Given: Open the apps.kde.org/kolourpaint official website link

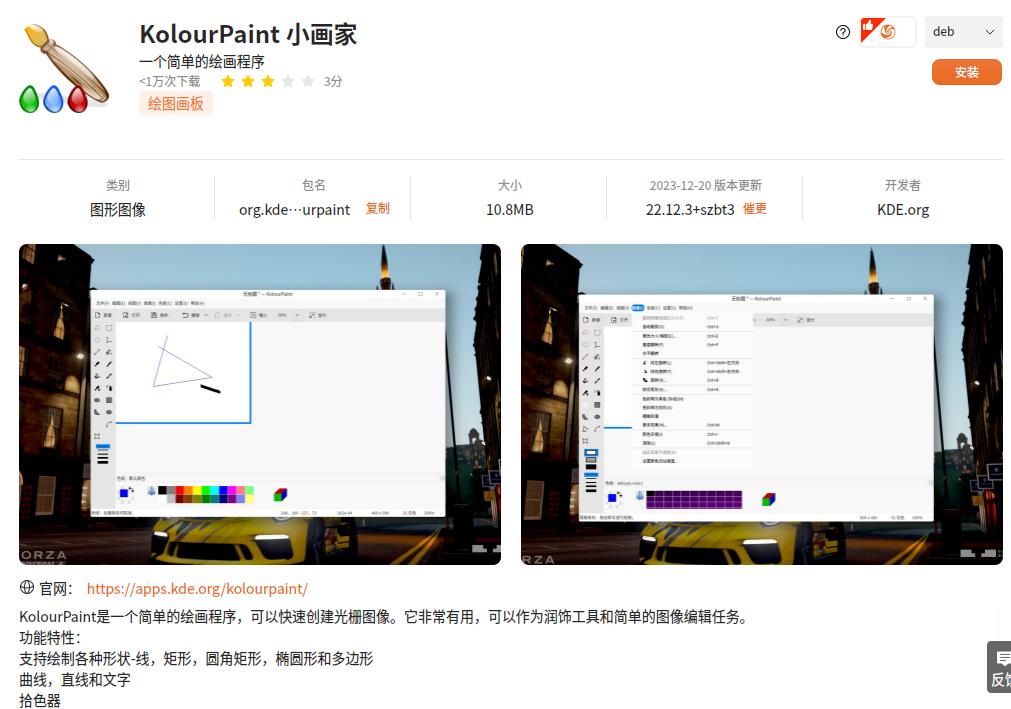Looking at the screenshot, I should 197,588.
